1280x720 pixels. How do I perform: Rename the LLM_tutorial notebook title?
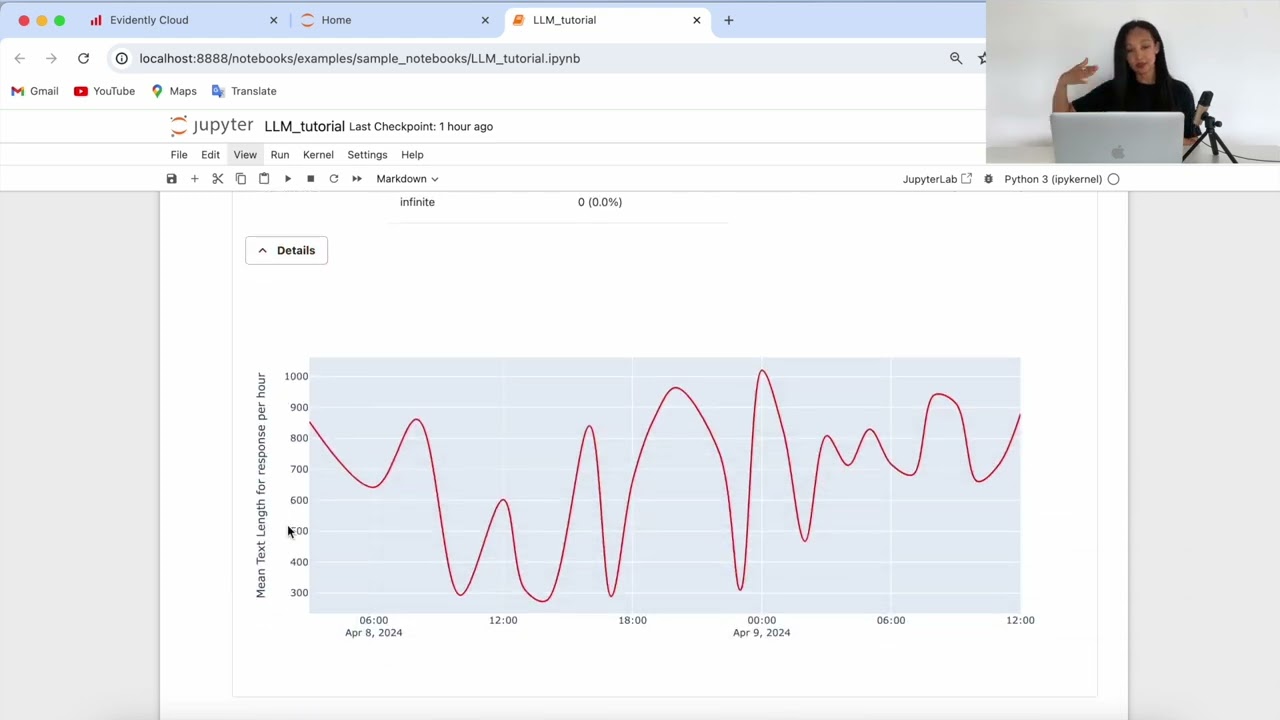click(x=304, y=126)
